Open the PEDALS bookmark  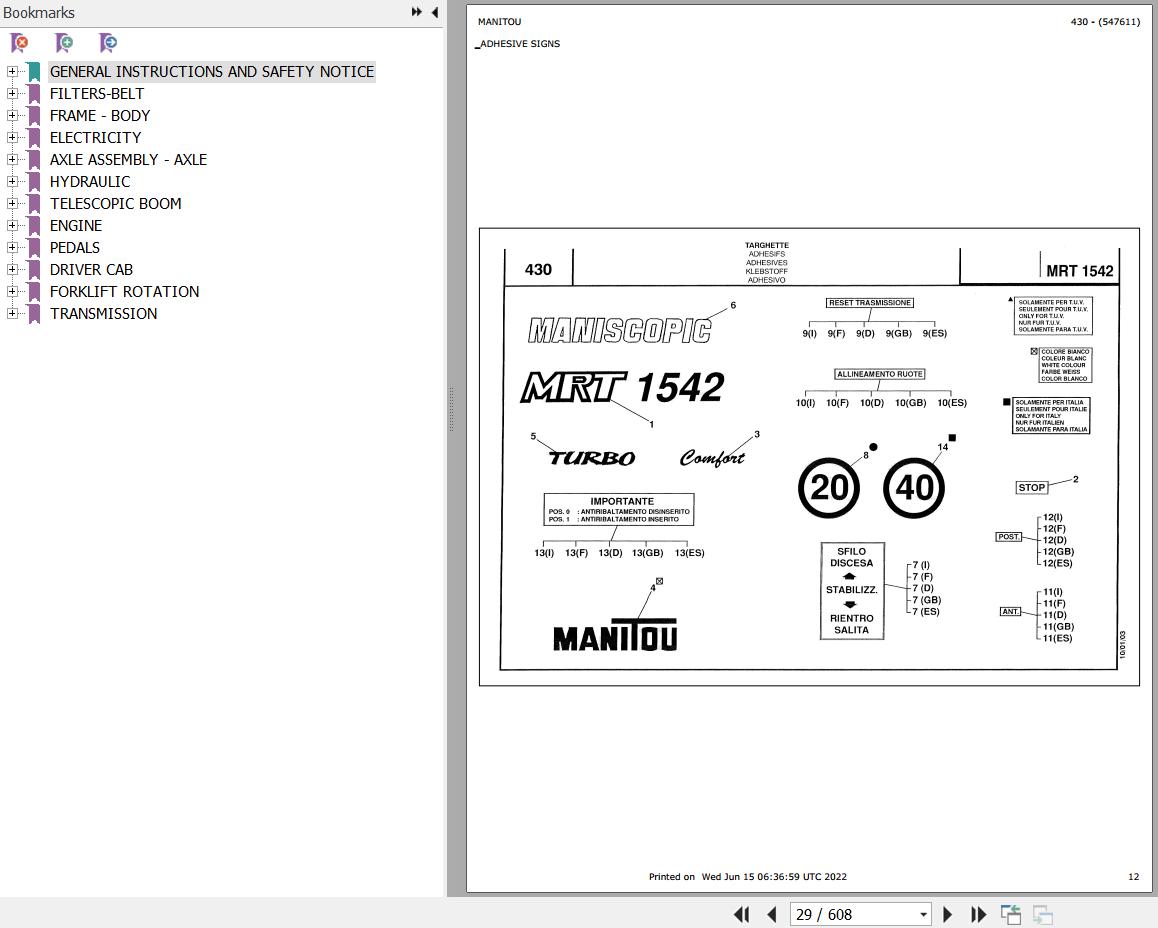(x=75, y=247)
